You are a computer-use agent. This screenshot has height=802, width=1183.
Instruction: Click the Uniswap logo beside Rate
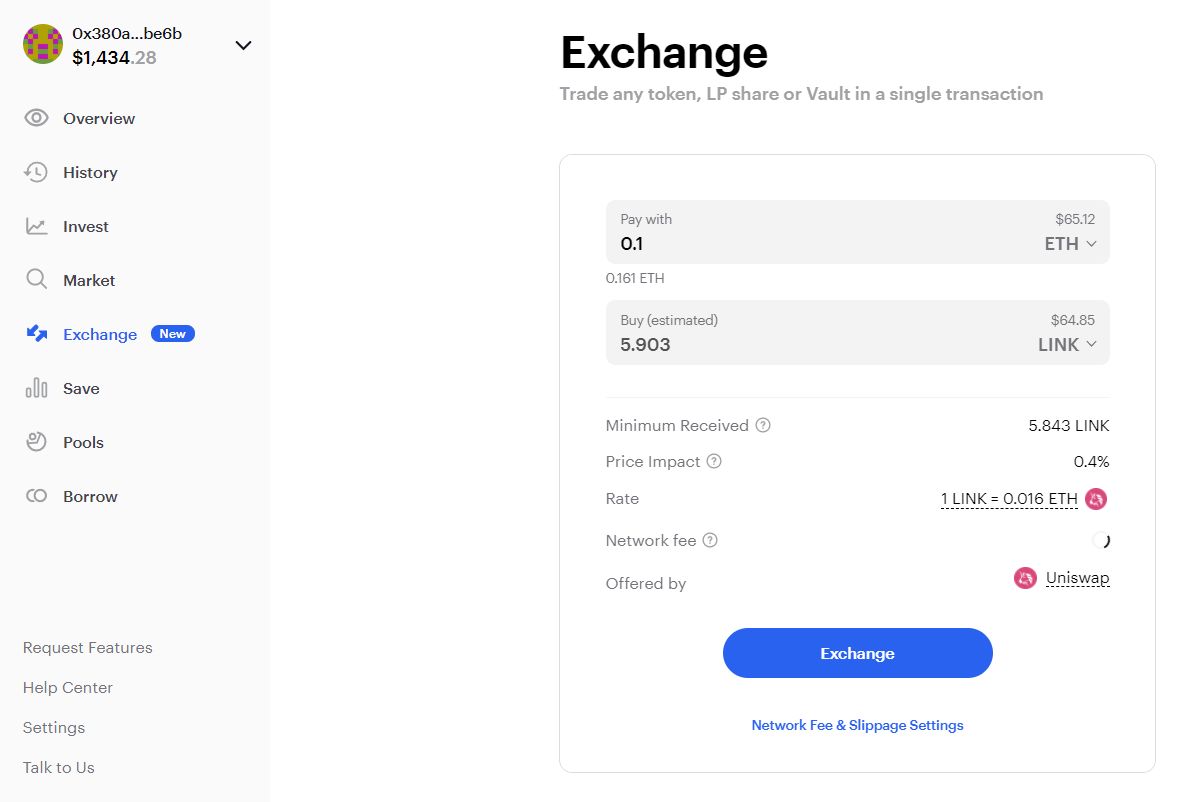[1096, 499]
